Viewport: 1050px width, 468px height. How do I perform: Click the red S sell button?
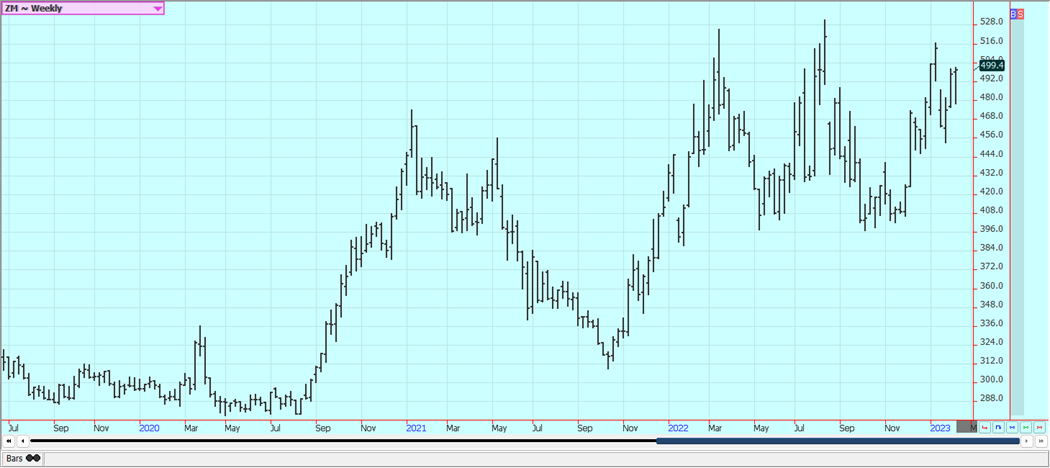point(1021,13)
